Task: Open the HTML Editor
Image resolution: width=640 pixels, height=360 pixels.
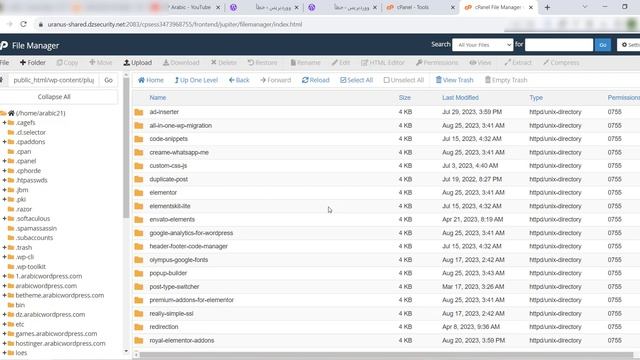Action: tap(383, 62)
